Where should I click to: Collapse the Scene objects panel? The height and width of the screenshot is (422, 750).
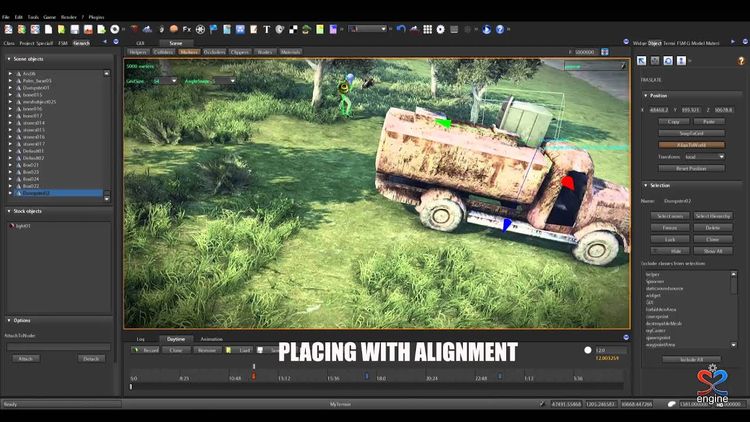point(9,59)
